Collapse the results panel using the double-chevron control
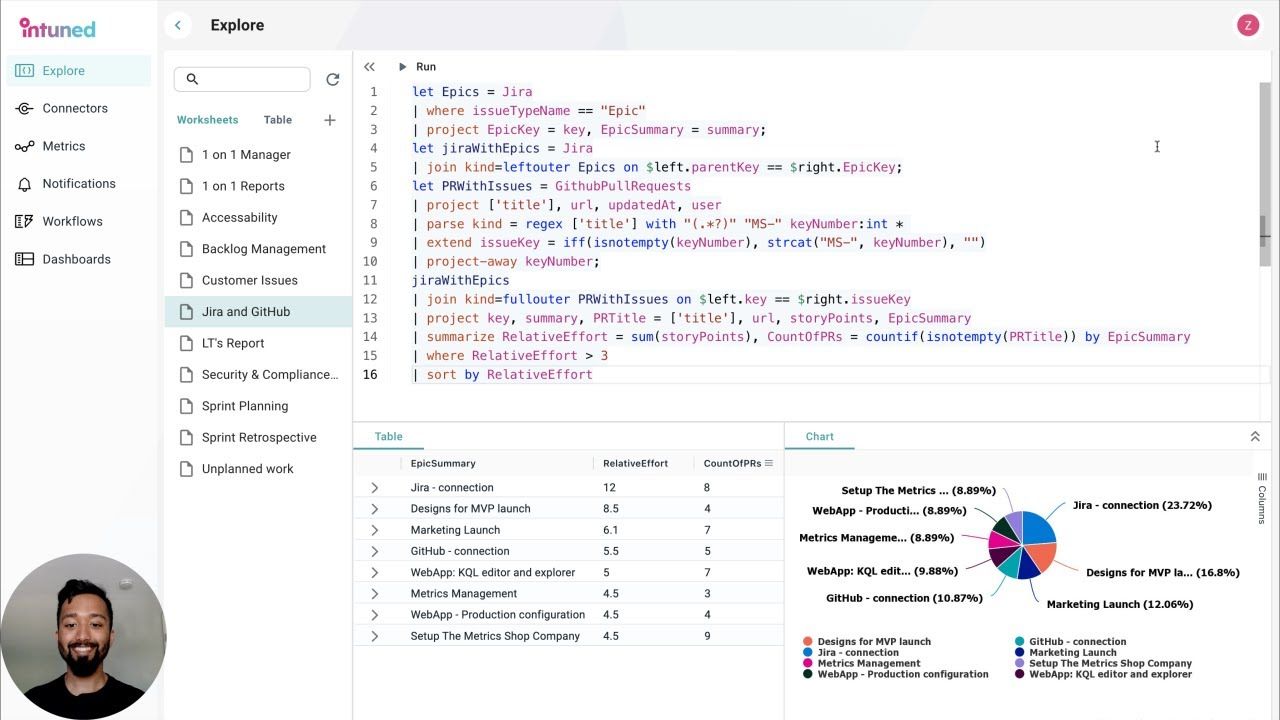The width and height of the screenshot is (1280, 720). coord(1255,436)
